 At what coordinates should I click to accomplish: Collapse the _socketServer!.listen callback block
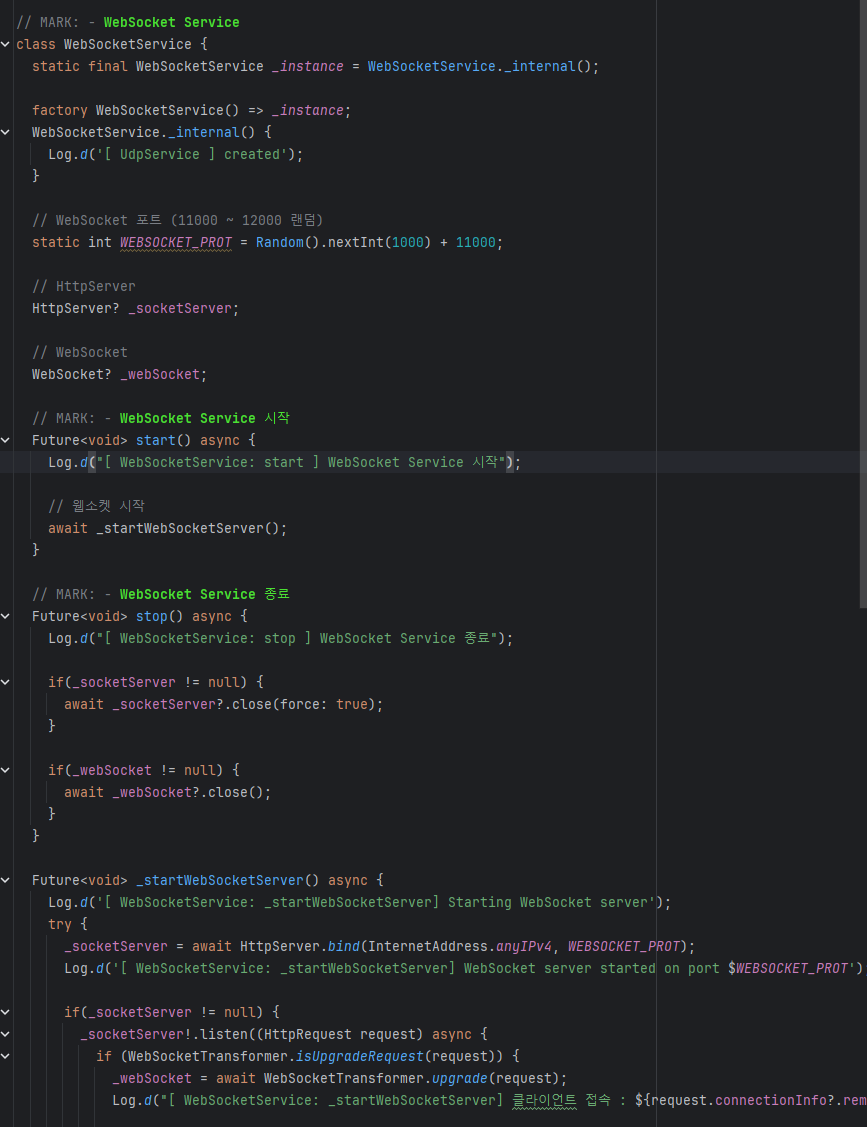[5, 1034]
